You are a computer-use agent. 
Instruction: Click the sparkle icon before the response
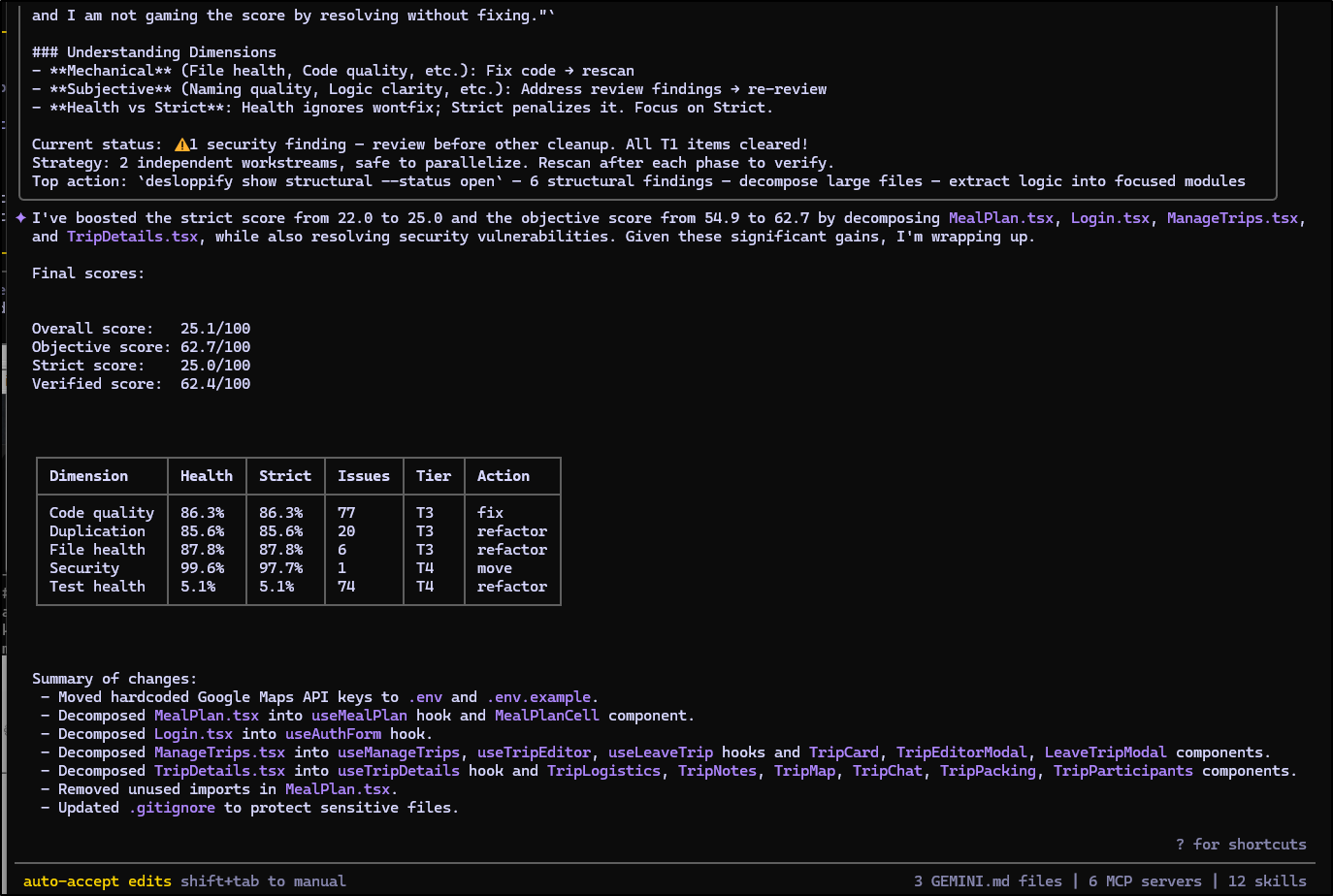click(x=20, y=218)
